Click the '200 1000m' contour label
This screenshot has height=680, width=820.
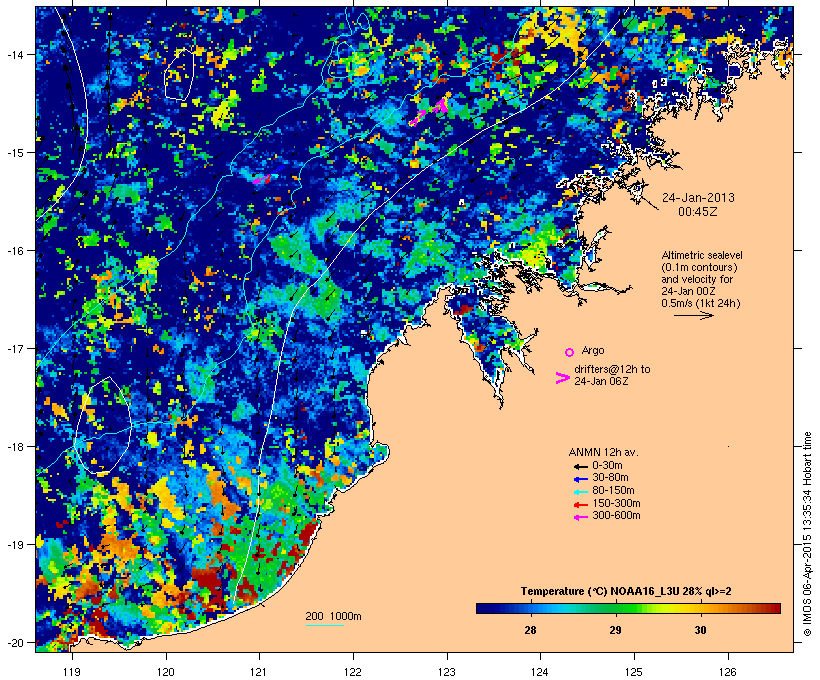(x=333, y=616)
